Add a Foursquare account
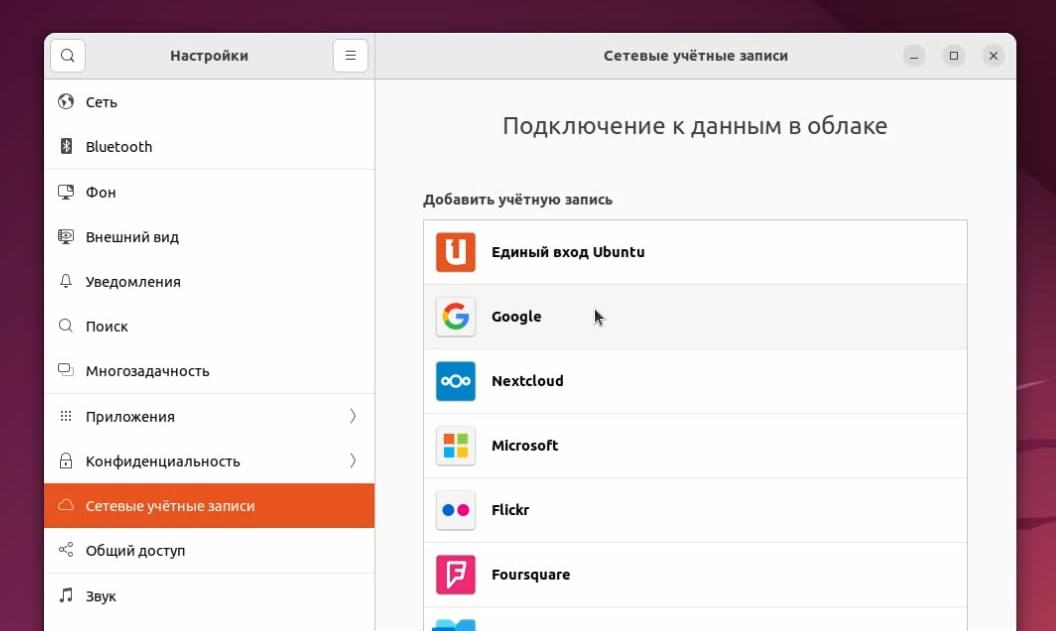 tap(695, 575)
